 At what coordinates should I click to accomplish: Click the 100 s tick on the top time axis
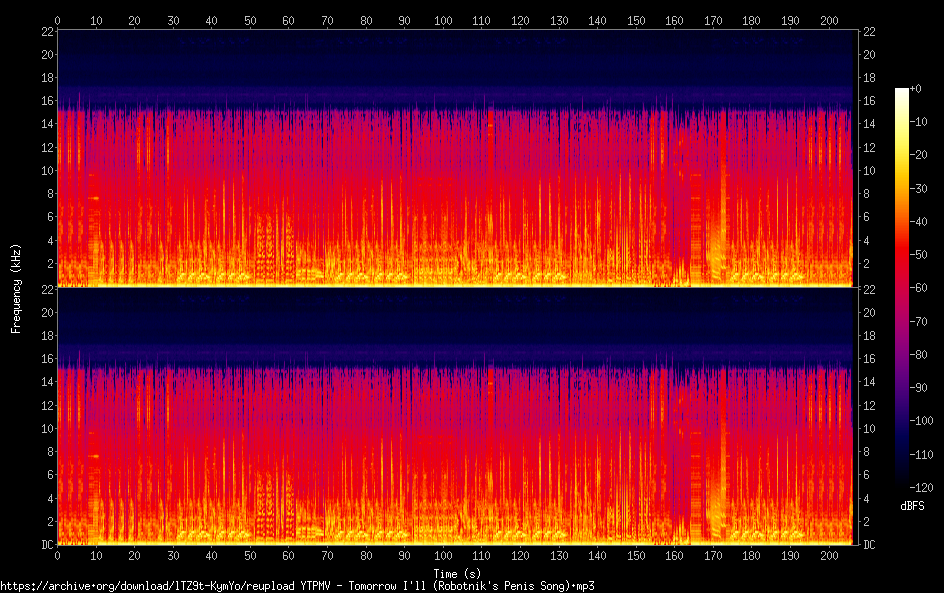click(x=442, y=20)
